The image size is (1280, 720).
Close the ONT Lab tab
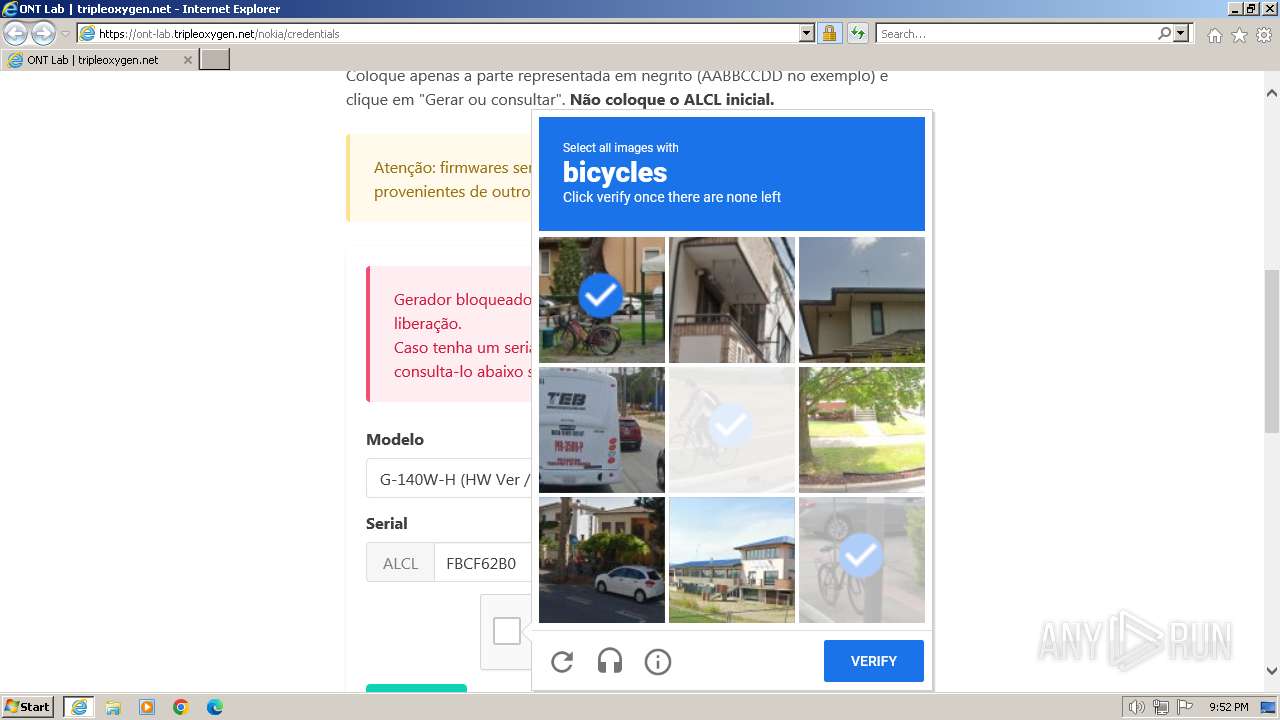(x=187, y=60)
